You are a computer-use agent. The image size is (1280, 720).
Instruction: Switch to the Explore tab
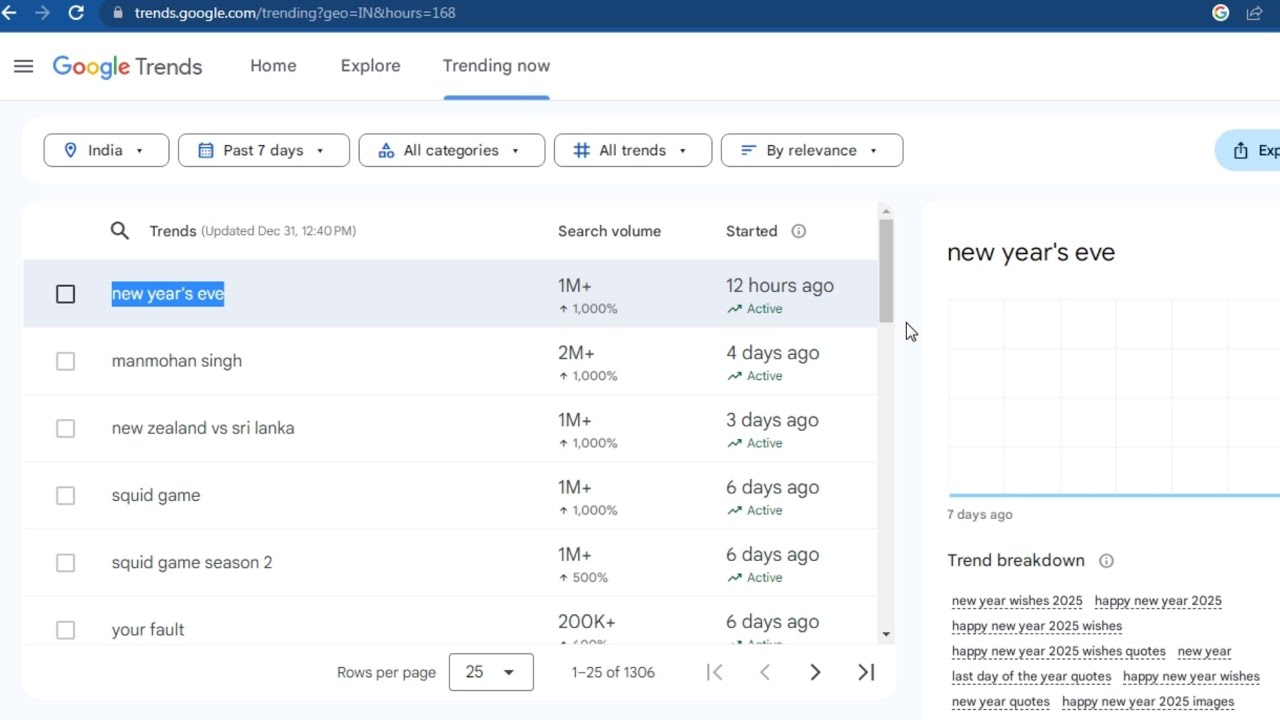(370, 66)
